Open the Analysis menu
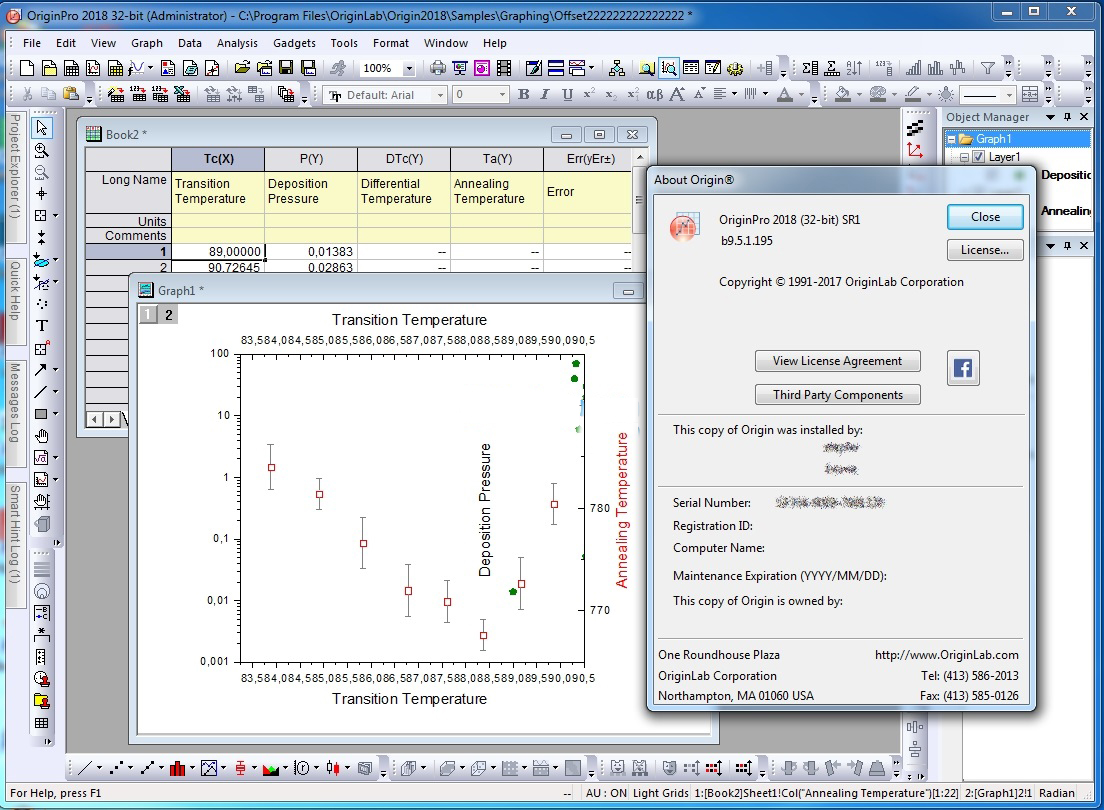Image resolution: width=1104 pixels, height=810 pixels. 237,43
